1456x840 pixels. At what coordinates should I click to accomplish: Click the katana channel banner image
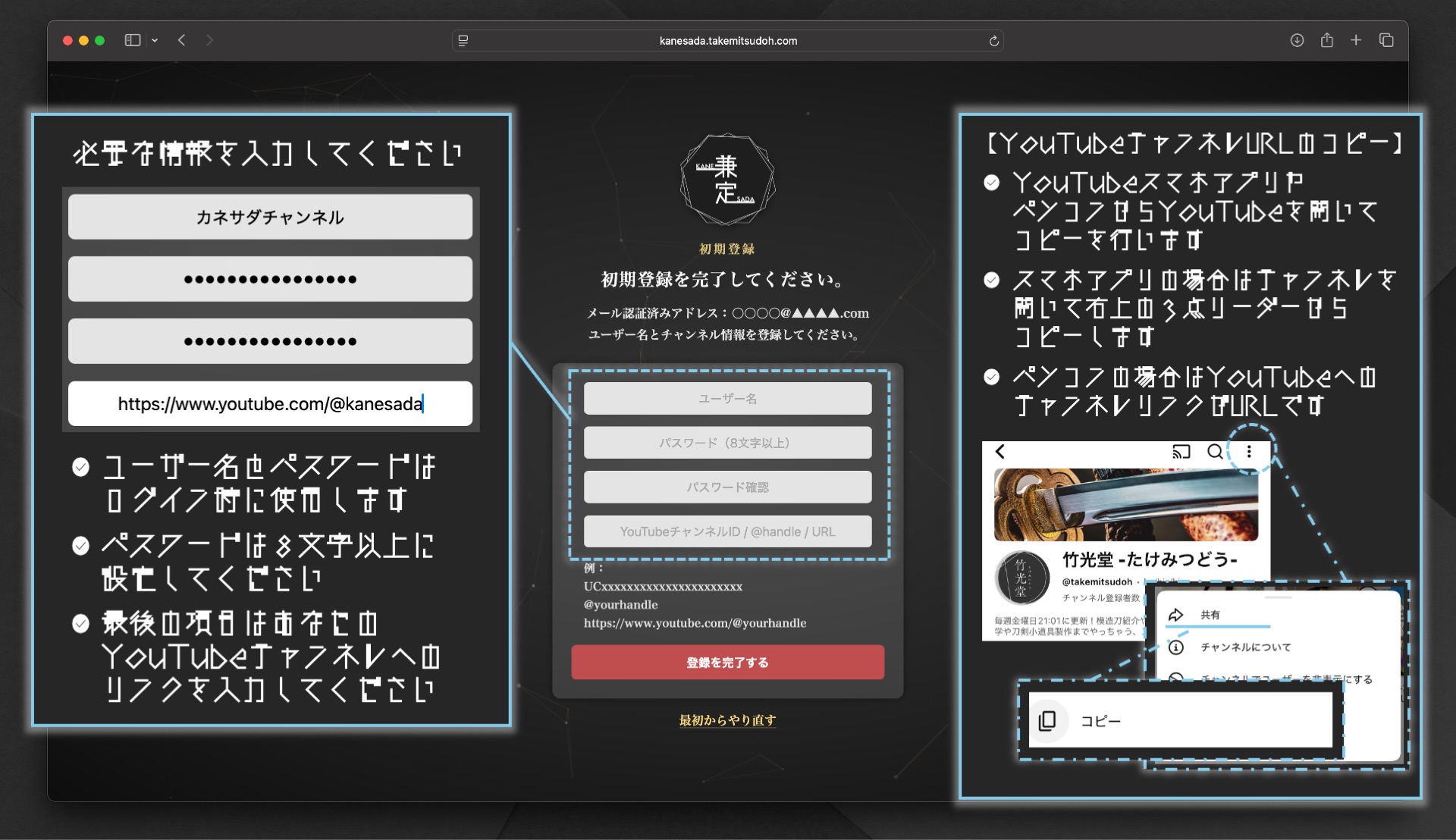[x=1126, y=504]
